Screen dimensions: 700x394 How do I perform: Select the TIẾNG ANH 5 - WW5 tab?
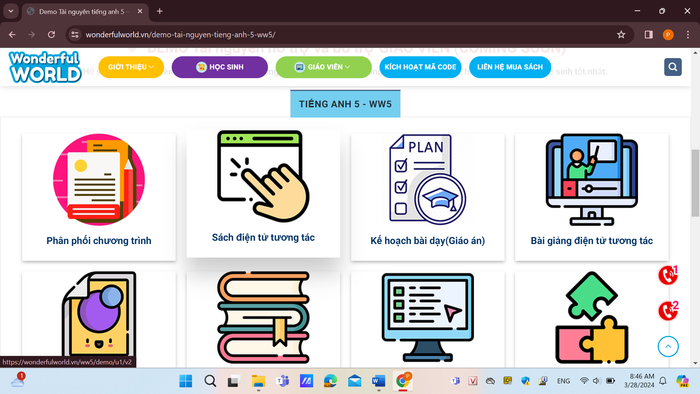pyautogui.click(x=345, y=104)
